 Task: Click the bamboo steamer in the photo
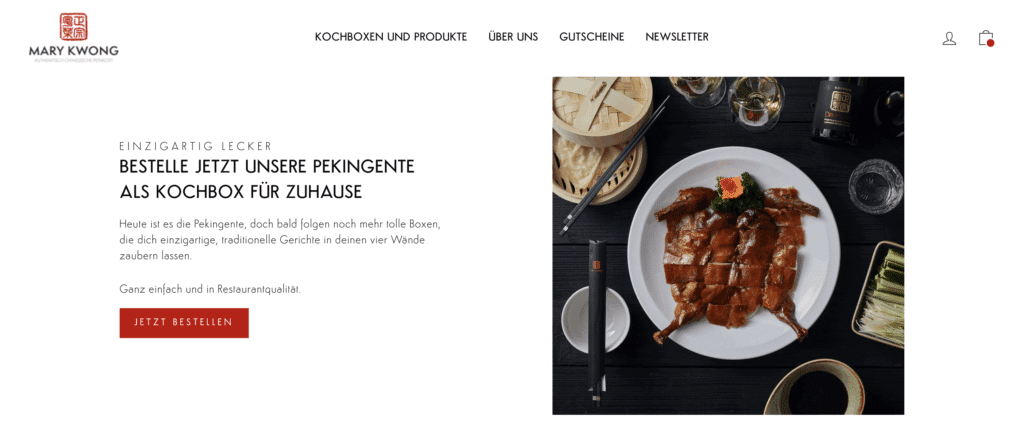point(602,139)
